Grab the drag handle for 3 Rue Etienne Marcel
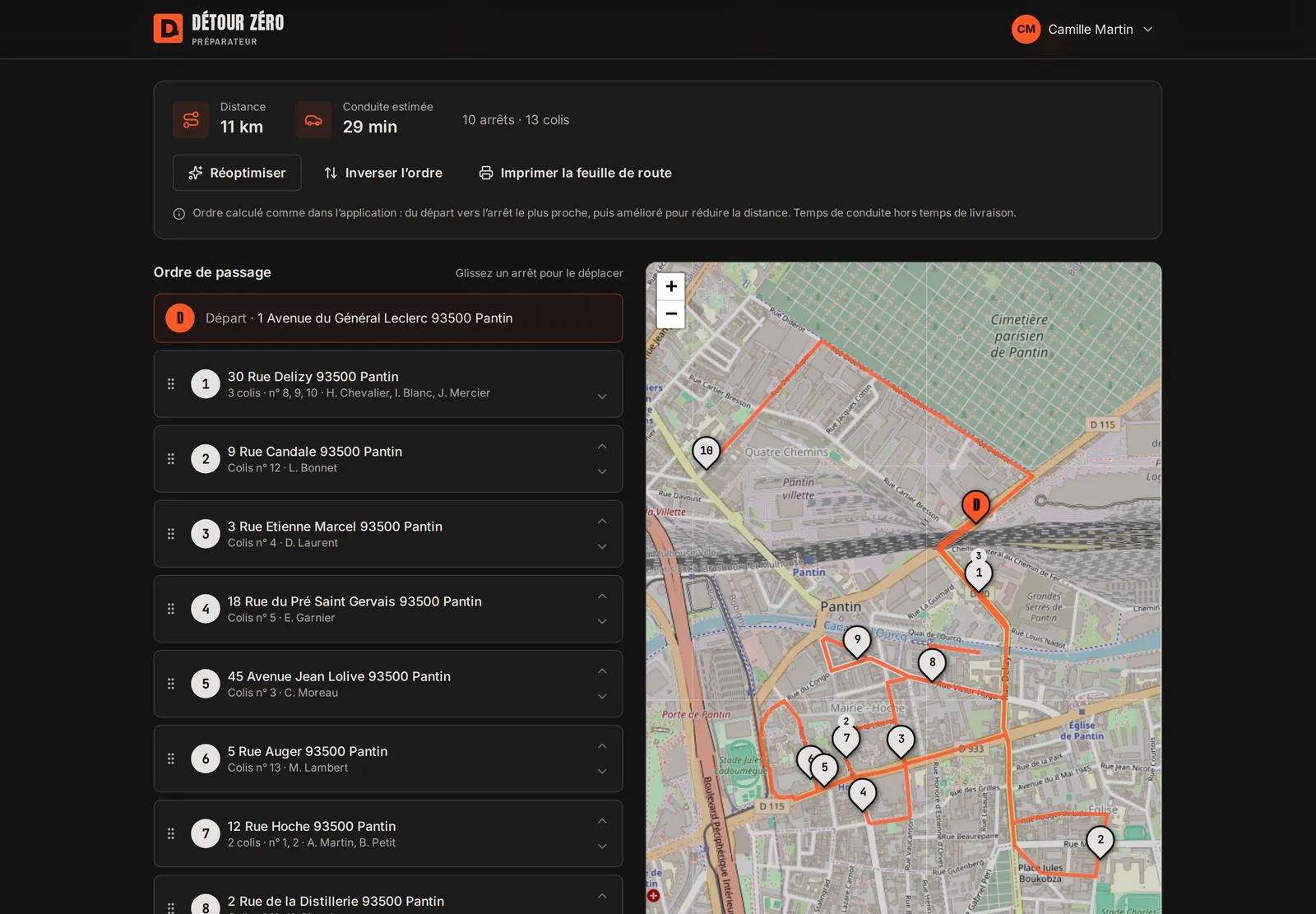This screenshot has width=1316, height=914. click(x=171, y=534)
